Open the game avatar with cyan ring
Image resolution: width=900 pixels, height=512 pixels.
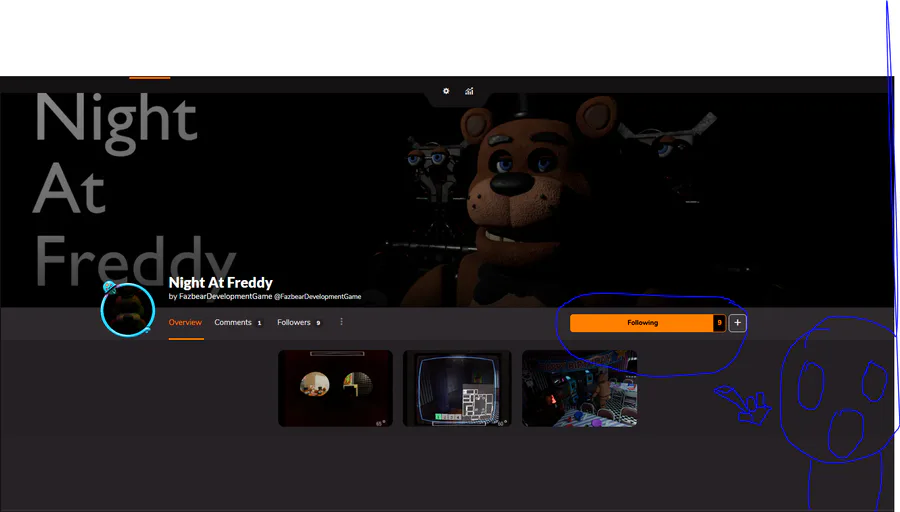click(127, 309)
